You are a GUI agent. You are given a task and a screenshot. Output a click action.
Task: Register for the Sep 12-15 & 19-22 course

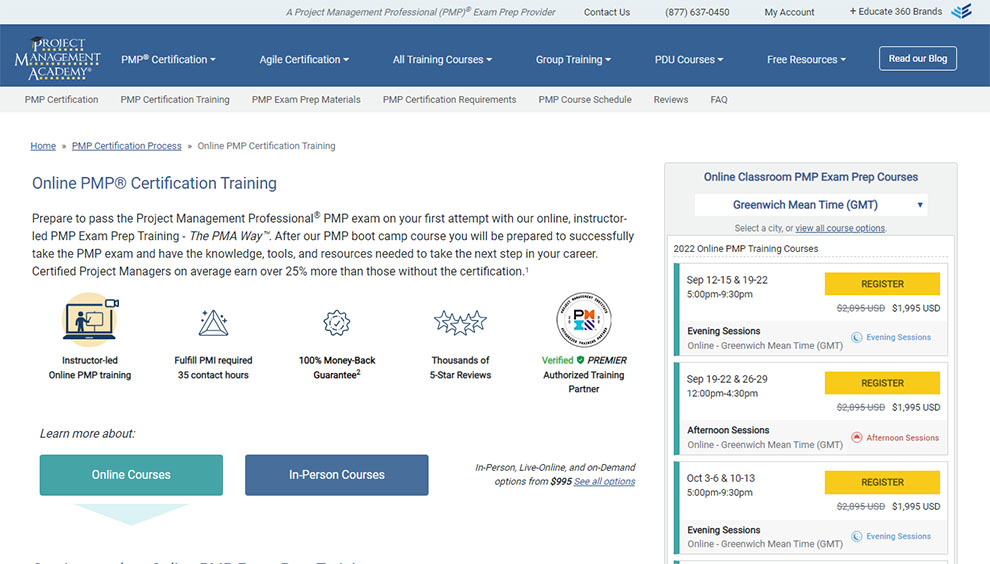[882, 284]
